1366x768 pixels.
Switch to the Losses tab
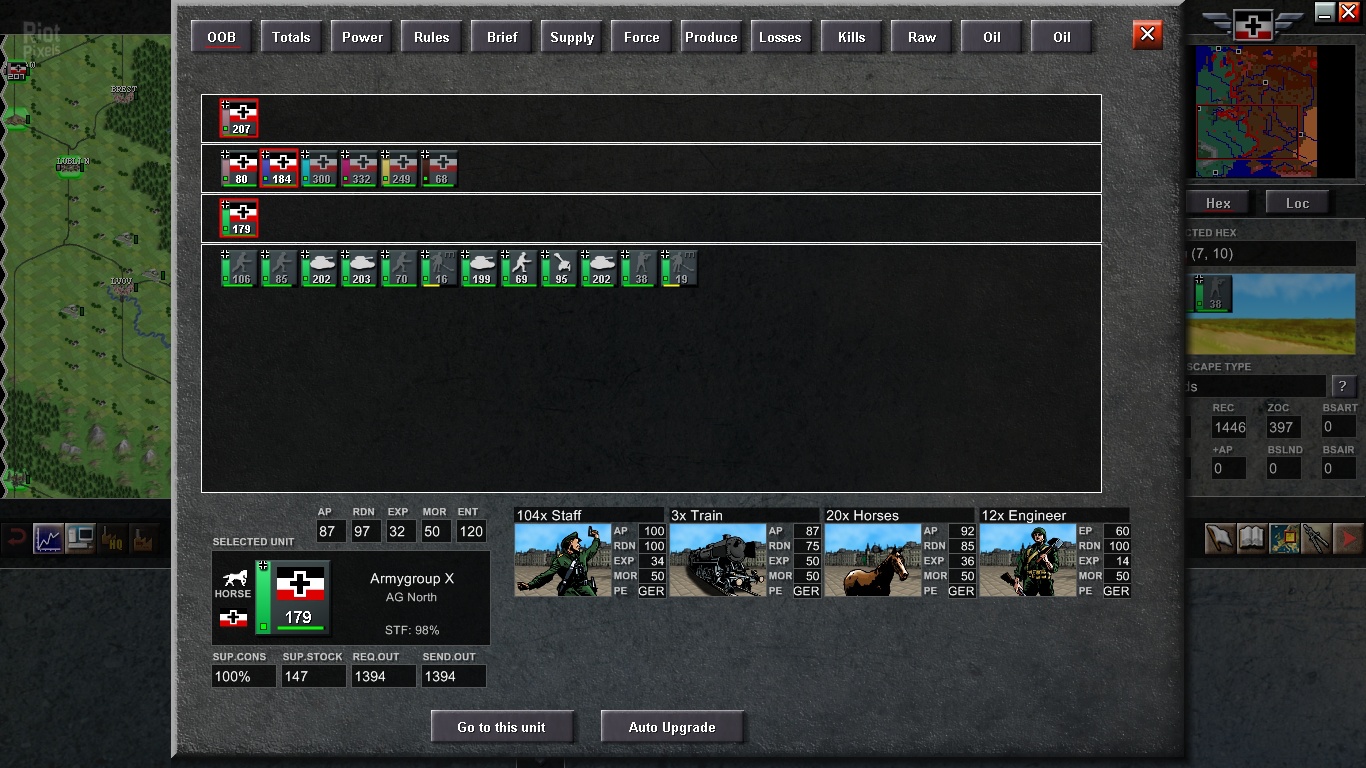pyautogui.click(x=780, y=37)
